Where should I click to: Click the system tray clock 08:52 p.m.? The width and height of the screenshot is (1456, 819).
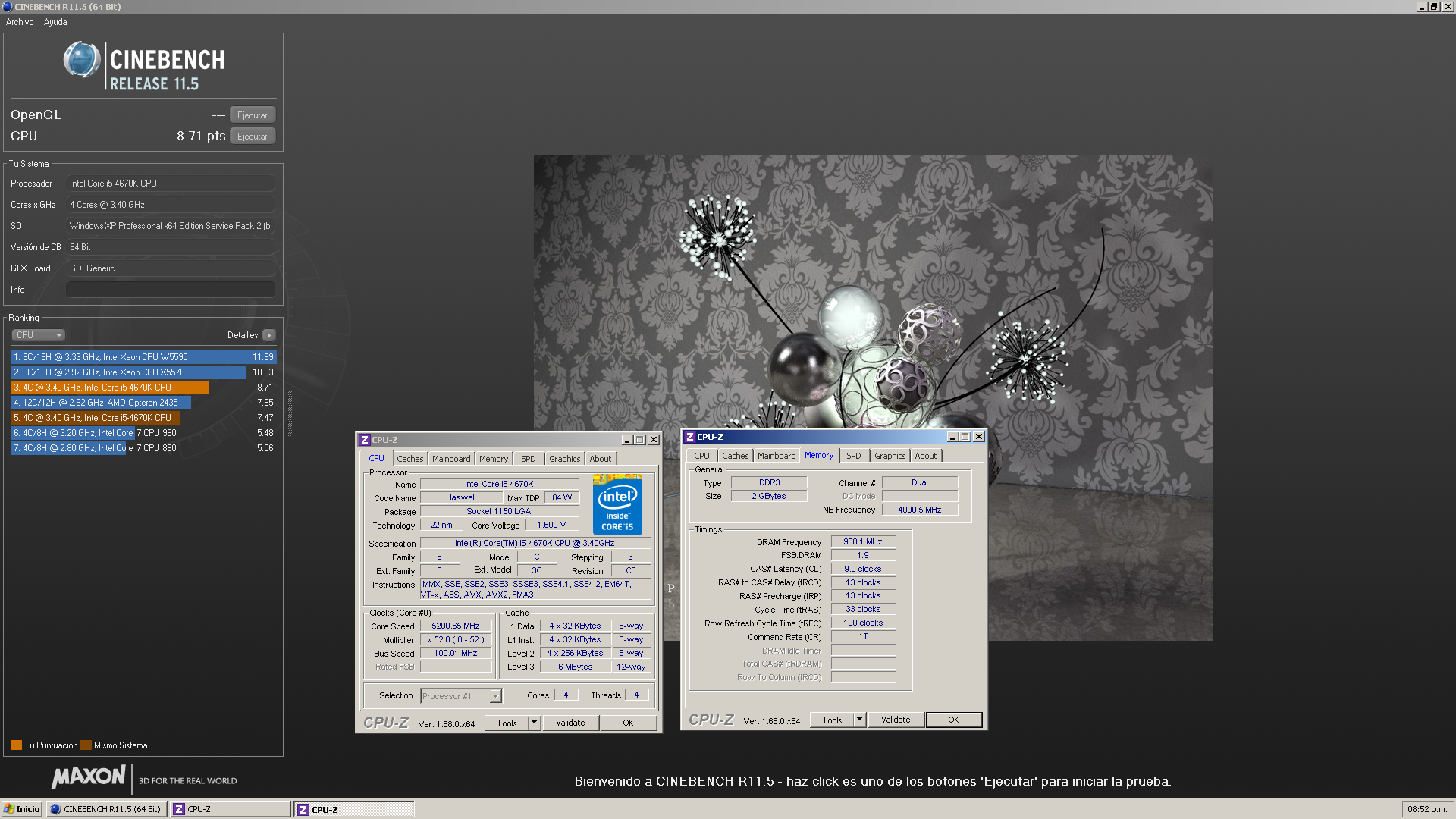click(1427, 809)
